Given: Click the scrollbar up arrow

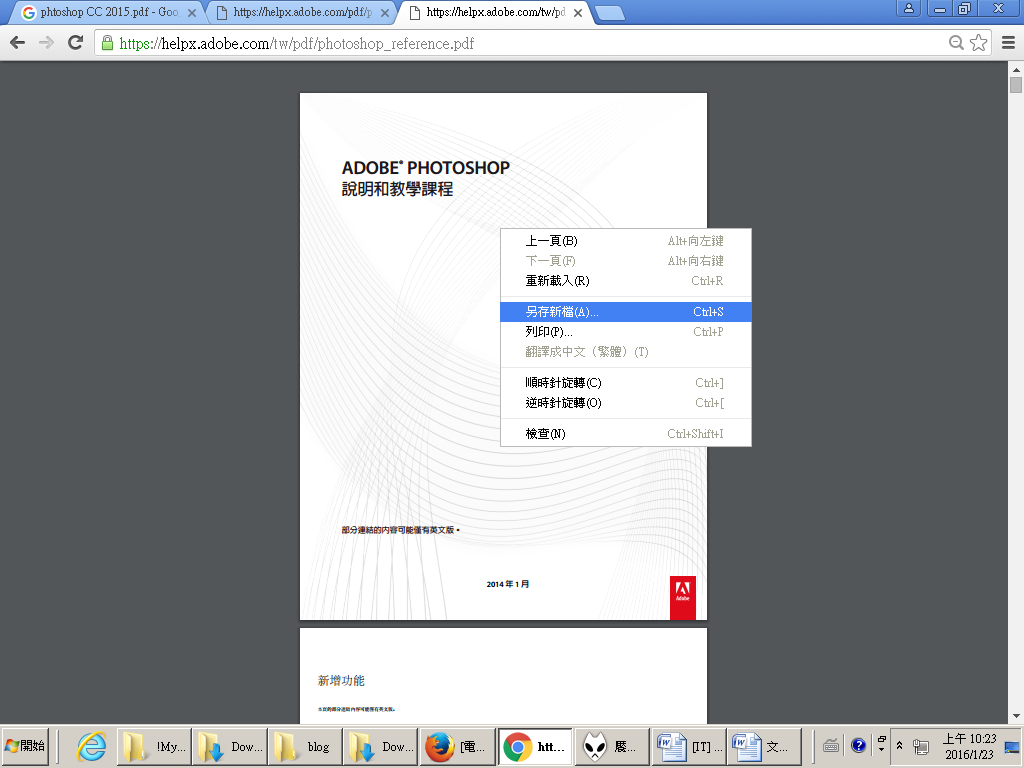Looking at the screenshot, I should pos(1016,69).
